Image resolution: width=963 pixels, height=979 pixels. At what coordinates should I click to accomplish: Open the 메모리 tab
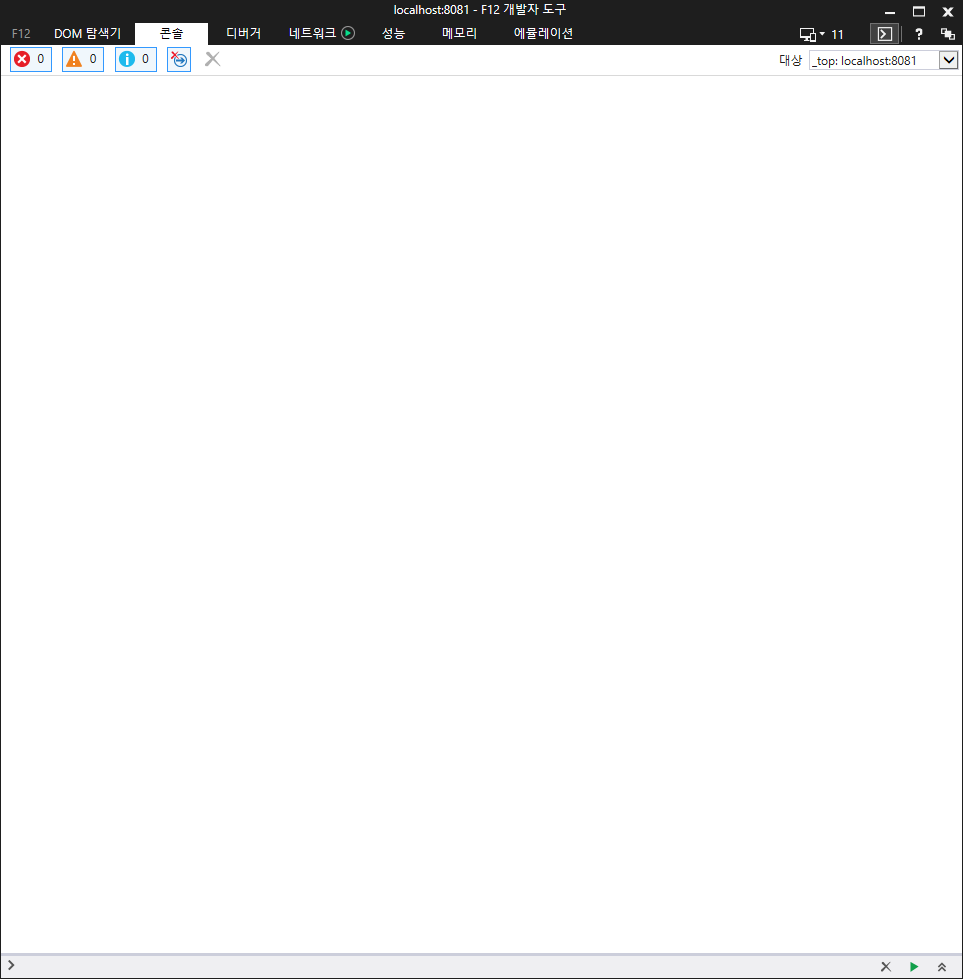[x=459, y=34]
